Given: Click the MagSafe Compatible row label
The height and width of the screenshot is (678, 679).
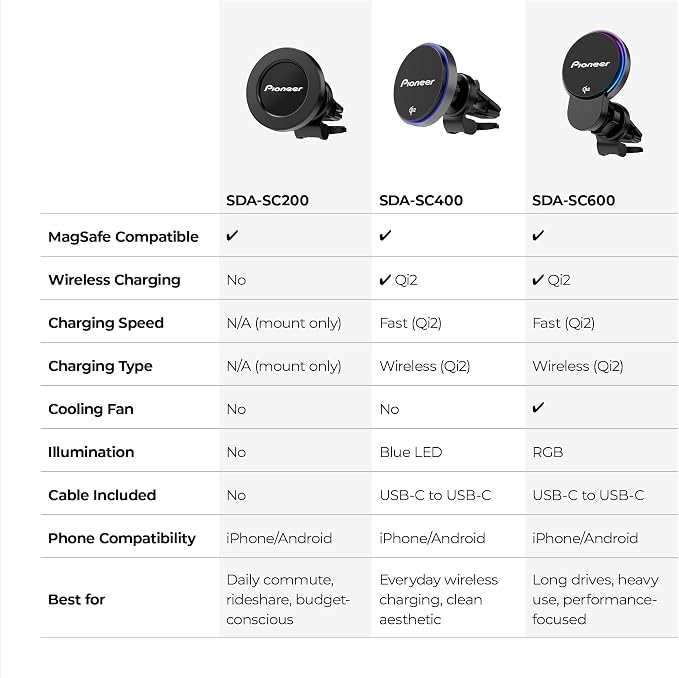Looking at the screenshot, I should point(123,237).
